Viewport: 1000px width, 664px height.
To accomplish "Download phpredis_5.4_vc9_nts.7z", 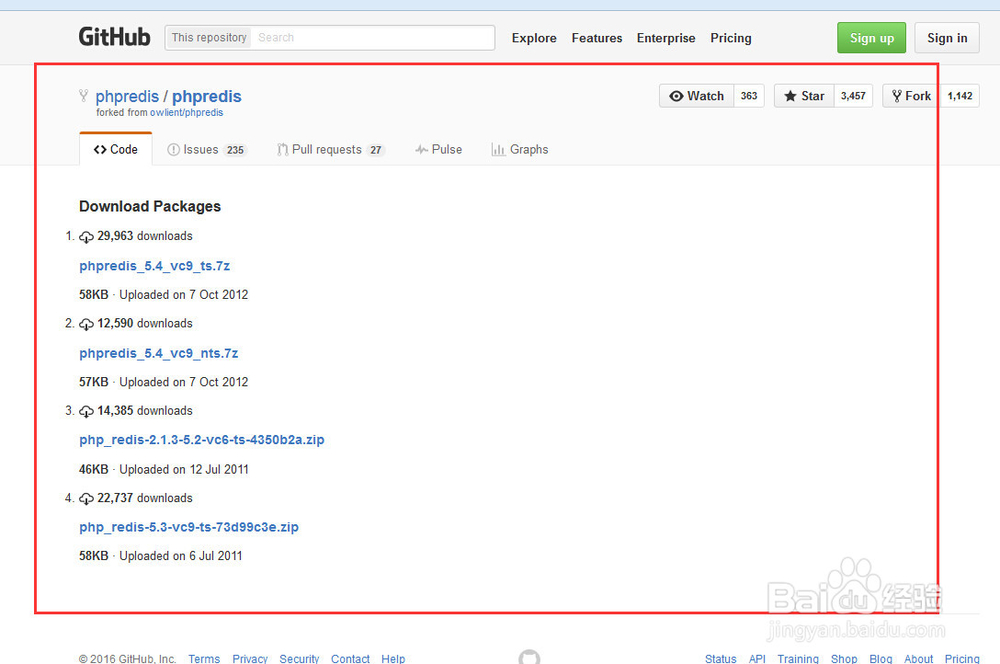I will point(159,353).
